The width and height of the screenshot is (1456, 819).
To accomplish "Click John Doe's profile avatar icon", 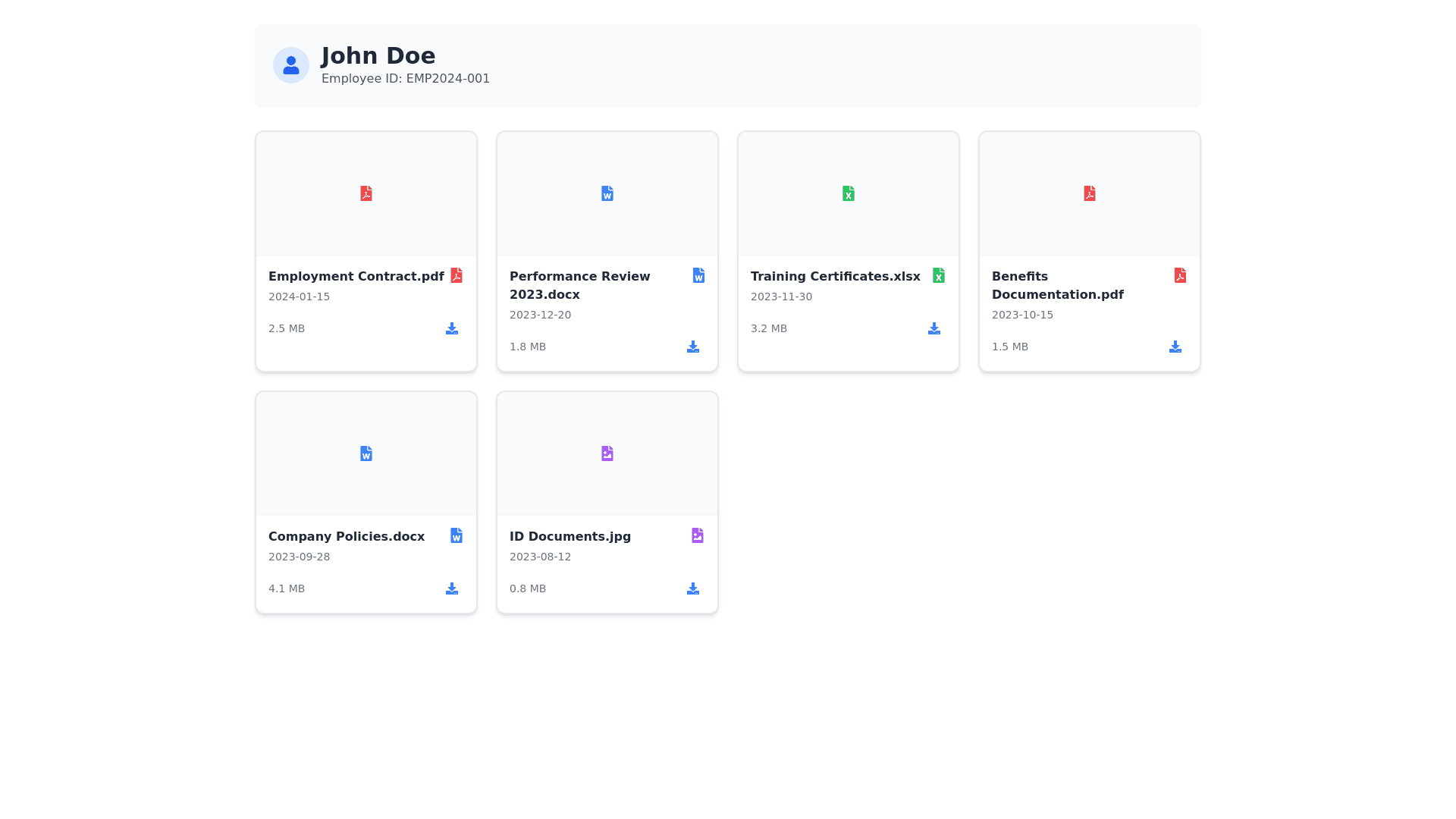I will coord(291,65).
